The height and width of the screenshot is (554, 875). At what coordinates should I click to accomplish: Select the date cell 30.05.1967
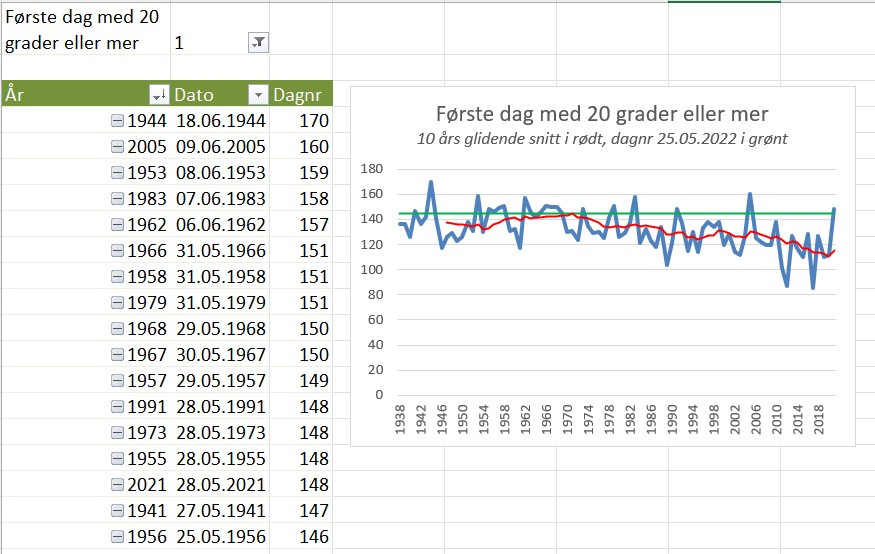point(220,354)
